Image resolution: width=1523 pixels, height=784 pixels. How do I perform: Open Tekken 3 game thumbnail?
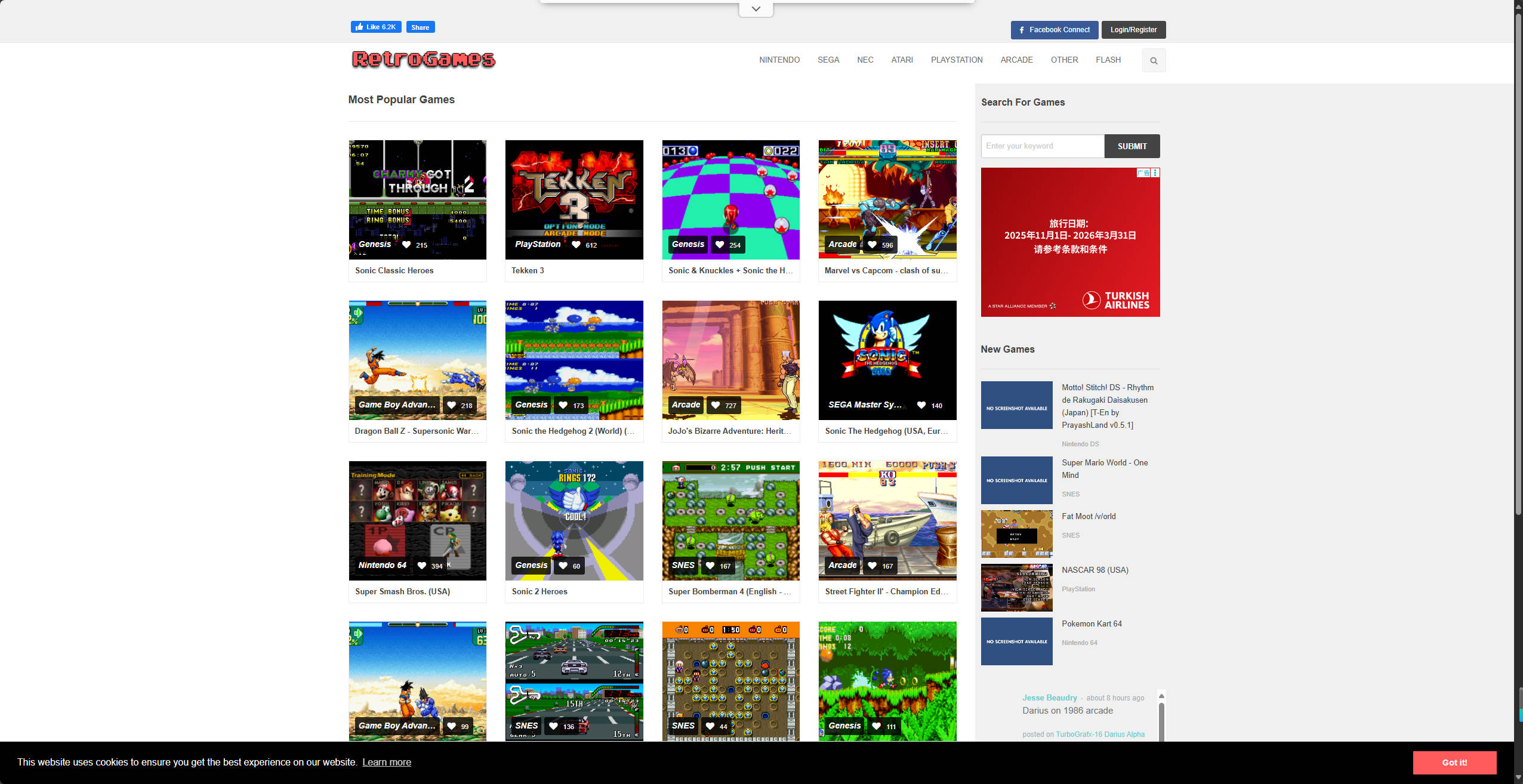click(x=574, y=200)
